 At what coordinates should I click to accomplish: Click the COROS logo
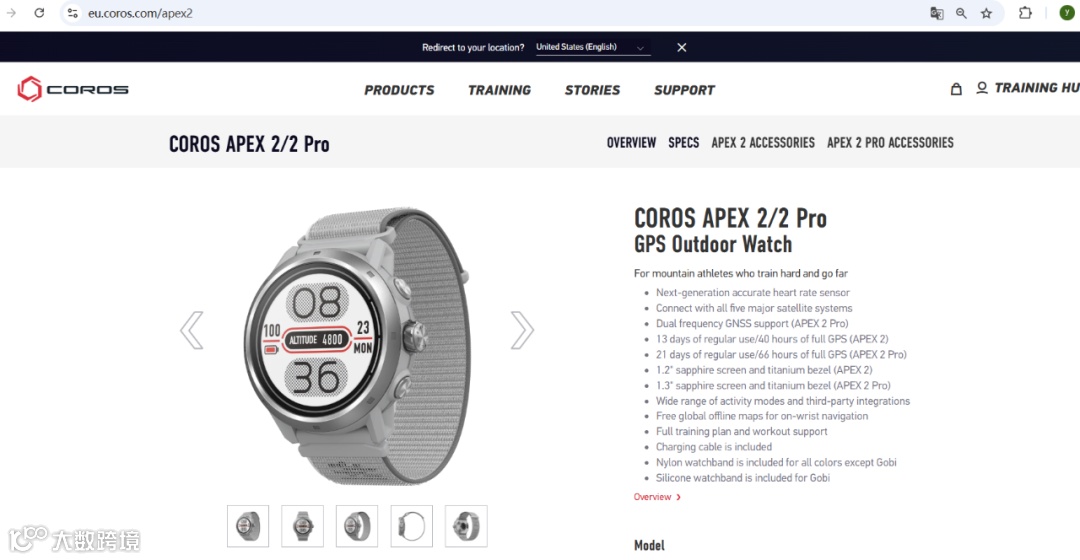[x=73, y=89]
